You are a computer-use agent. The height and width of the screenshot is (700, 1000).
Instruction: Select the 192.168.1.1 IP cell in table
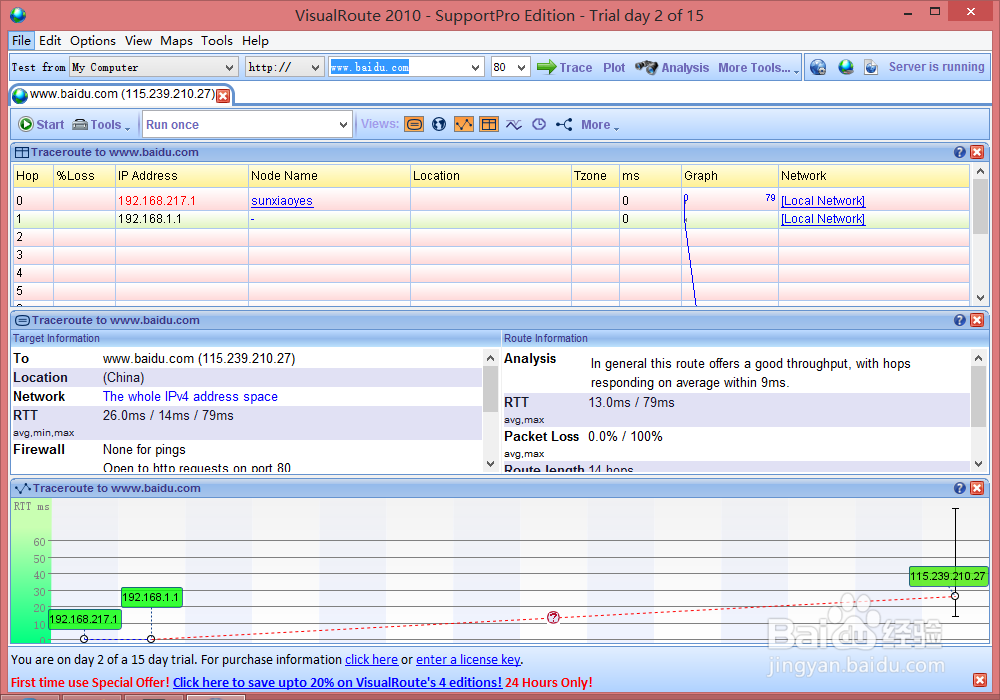tap(182, 219)
